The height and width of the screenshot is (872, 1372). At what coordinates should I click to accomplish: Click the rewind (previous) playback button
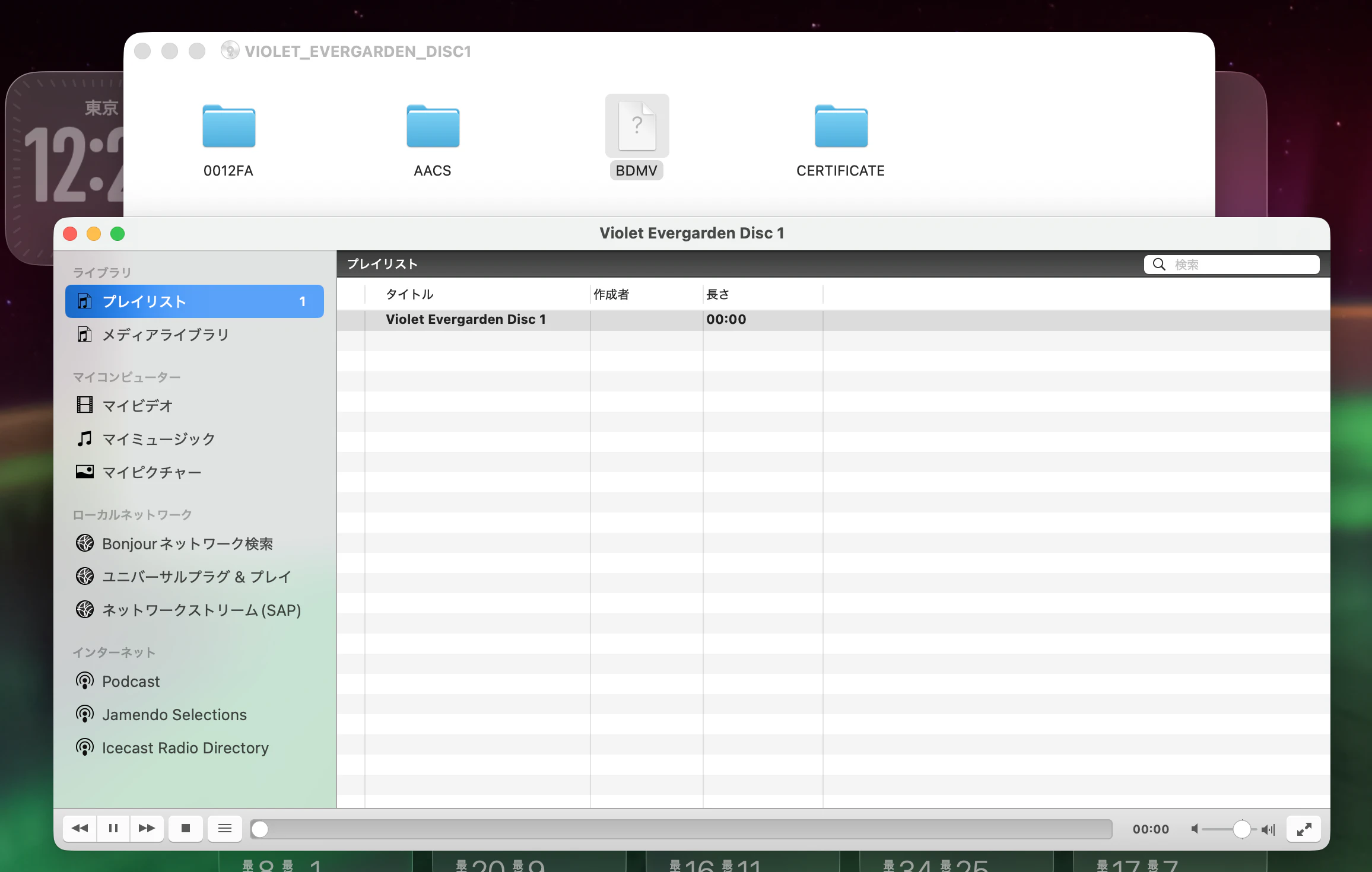tap(80, 829)
